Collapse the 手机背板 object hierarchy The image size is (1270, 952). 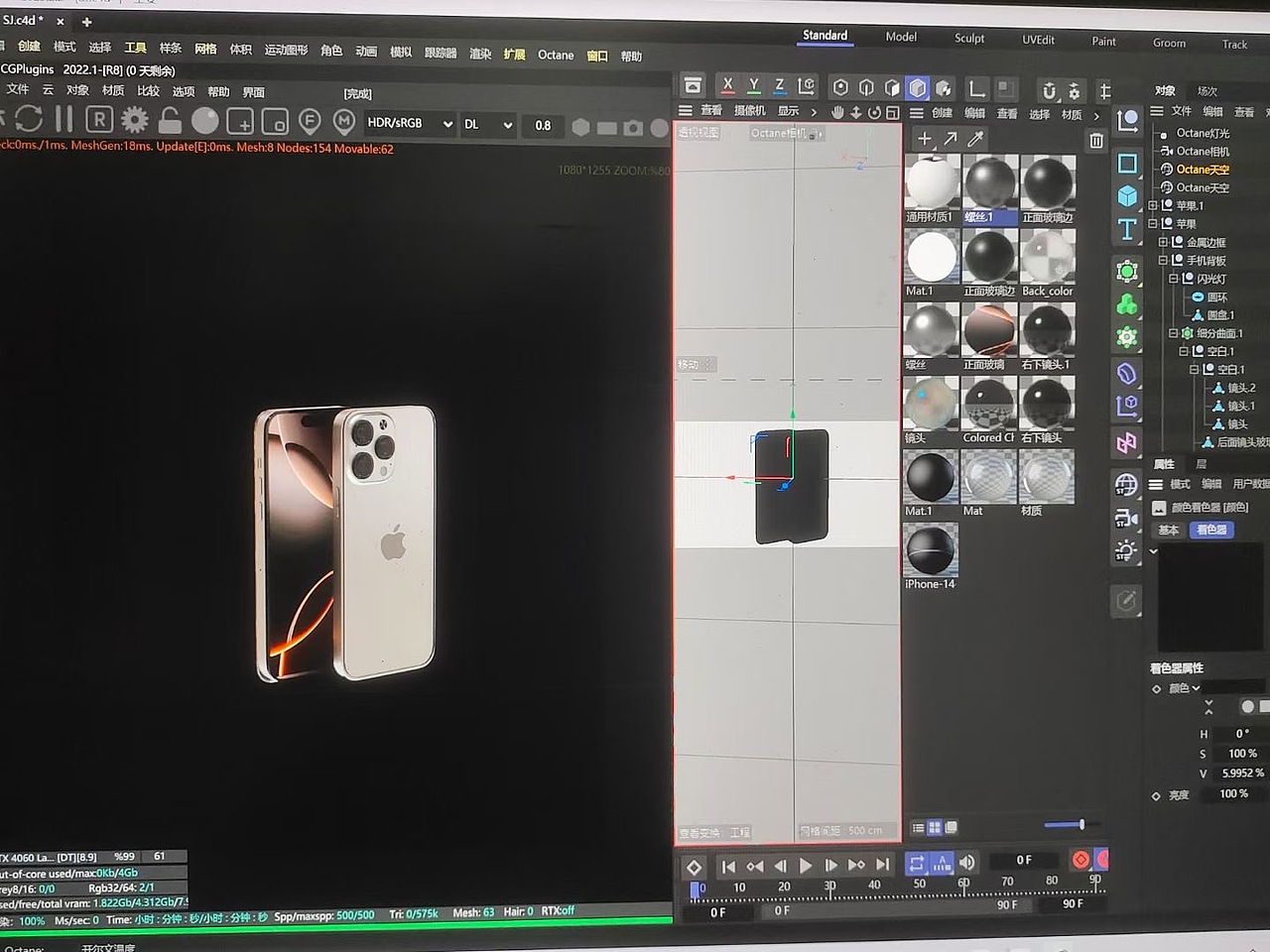tap(1163, 260)
